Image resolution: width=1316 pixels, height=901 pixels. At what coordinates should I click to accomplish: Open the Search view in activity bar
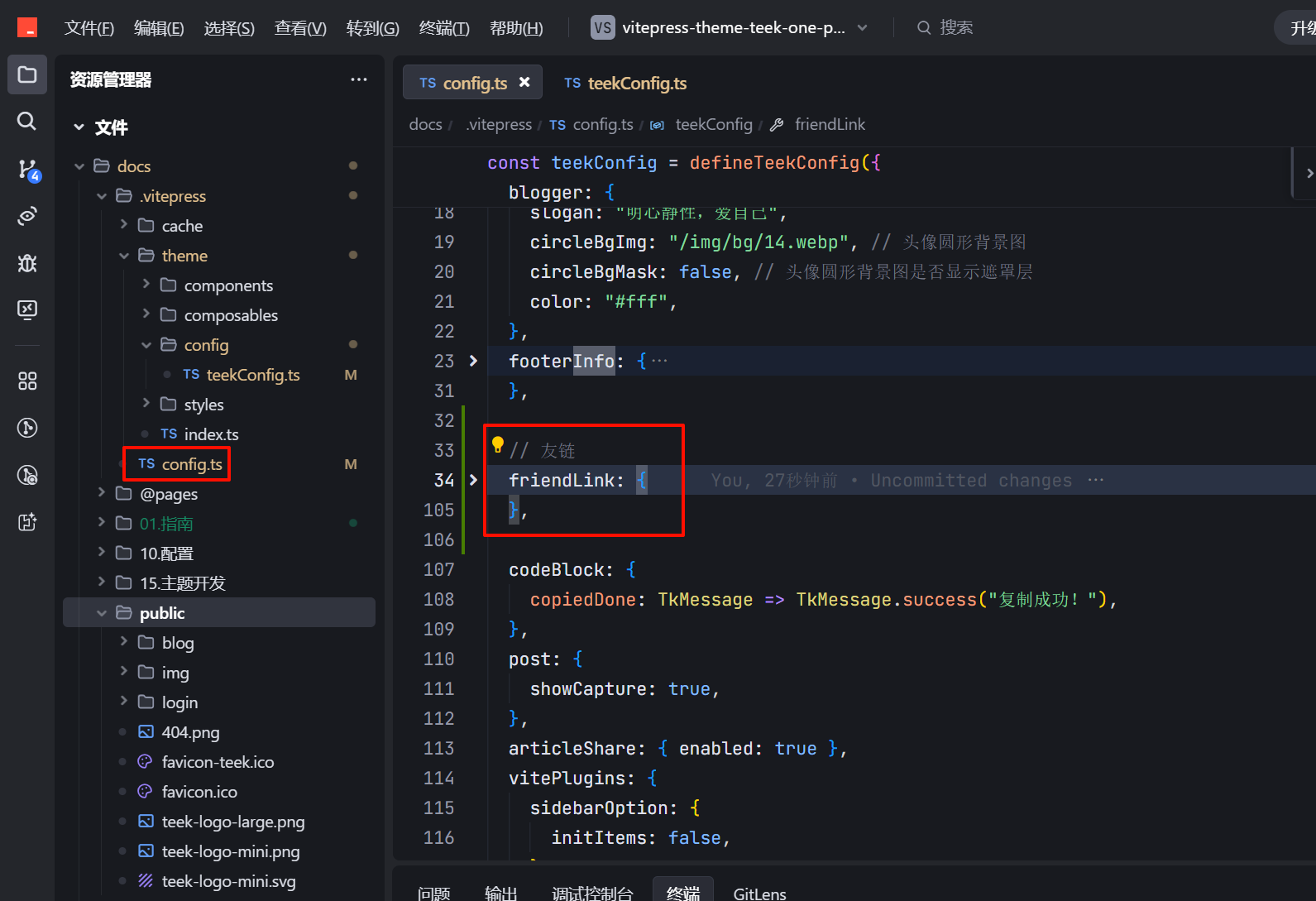[x=27, y=122]
